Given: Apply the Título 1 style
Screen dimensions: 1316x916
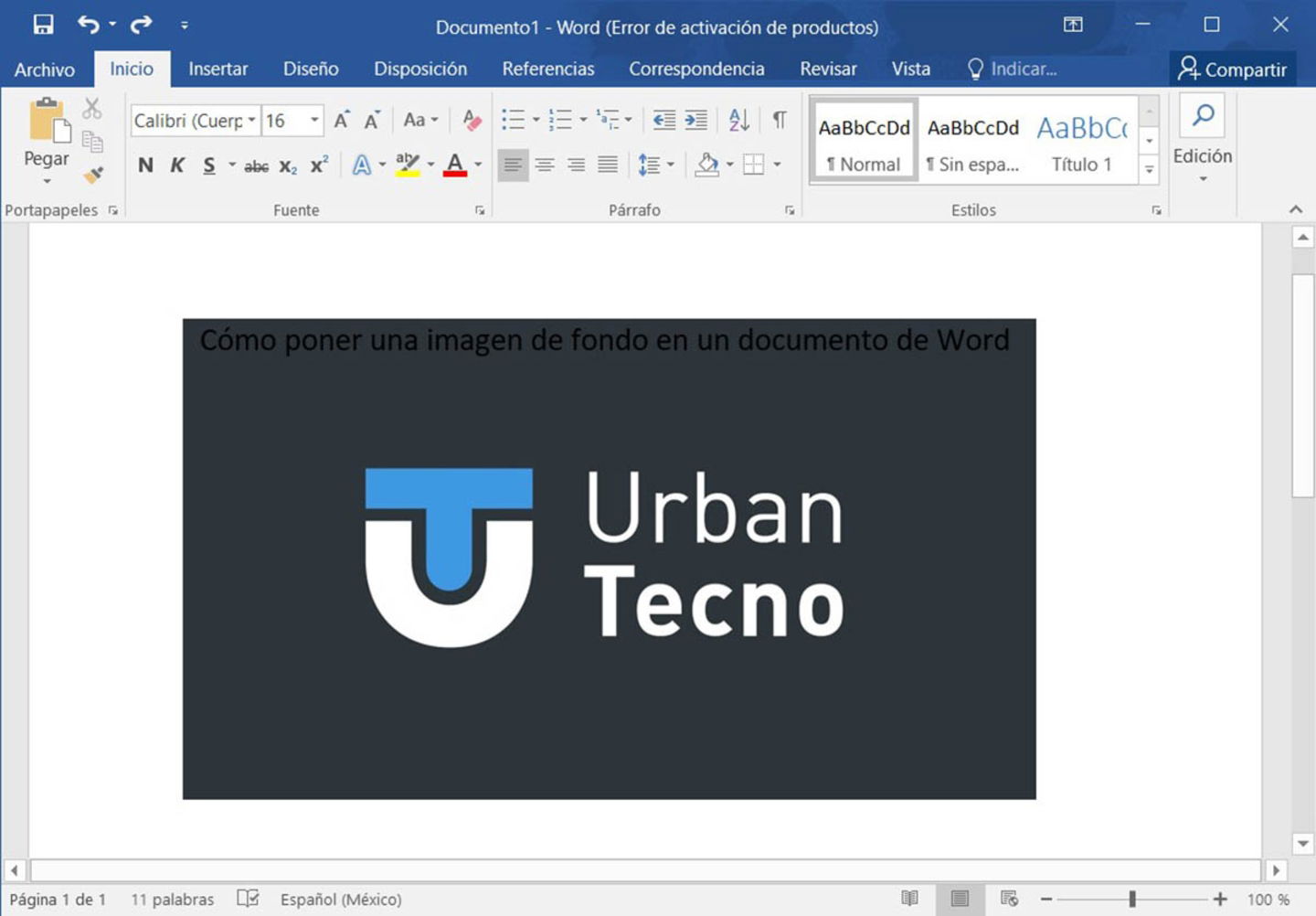Looking at the screenshot, I should (1082, 142).
